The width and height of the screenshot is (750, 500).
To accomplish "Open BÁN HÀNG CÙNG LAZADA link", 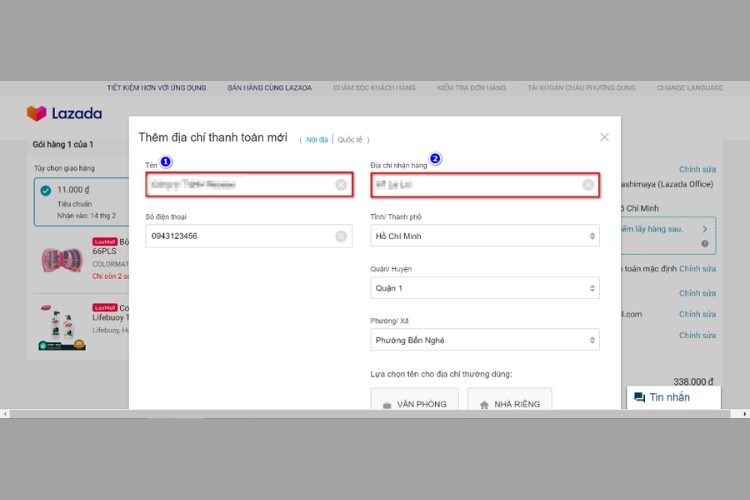I will coord(269,88).
